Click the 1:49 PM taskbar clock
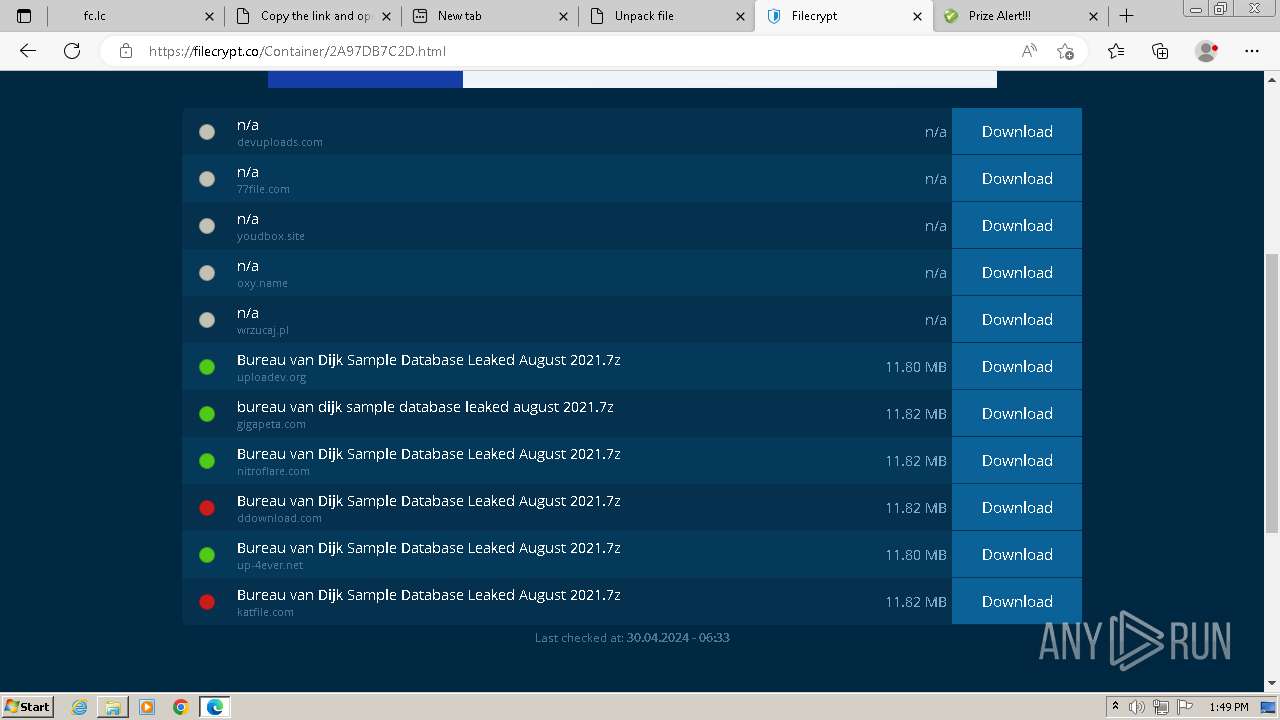 click(x=1228, y=707)
